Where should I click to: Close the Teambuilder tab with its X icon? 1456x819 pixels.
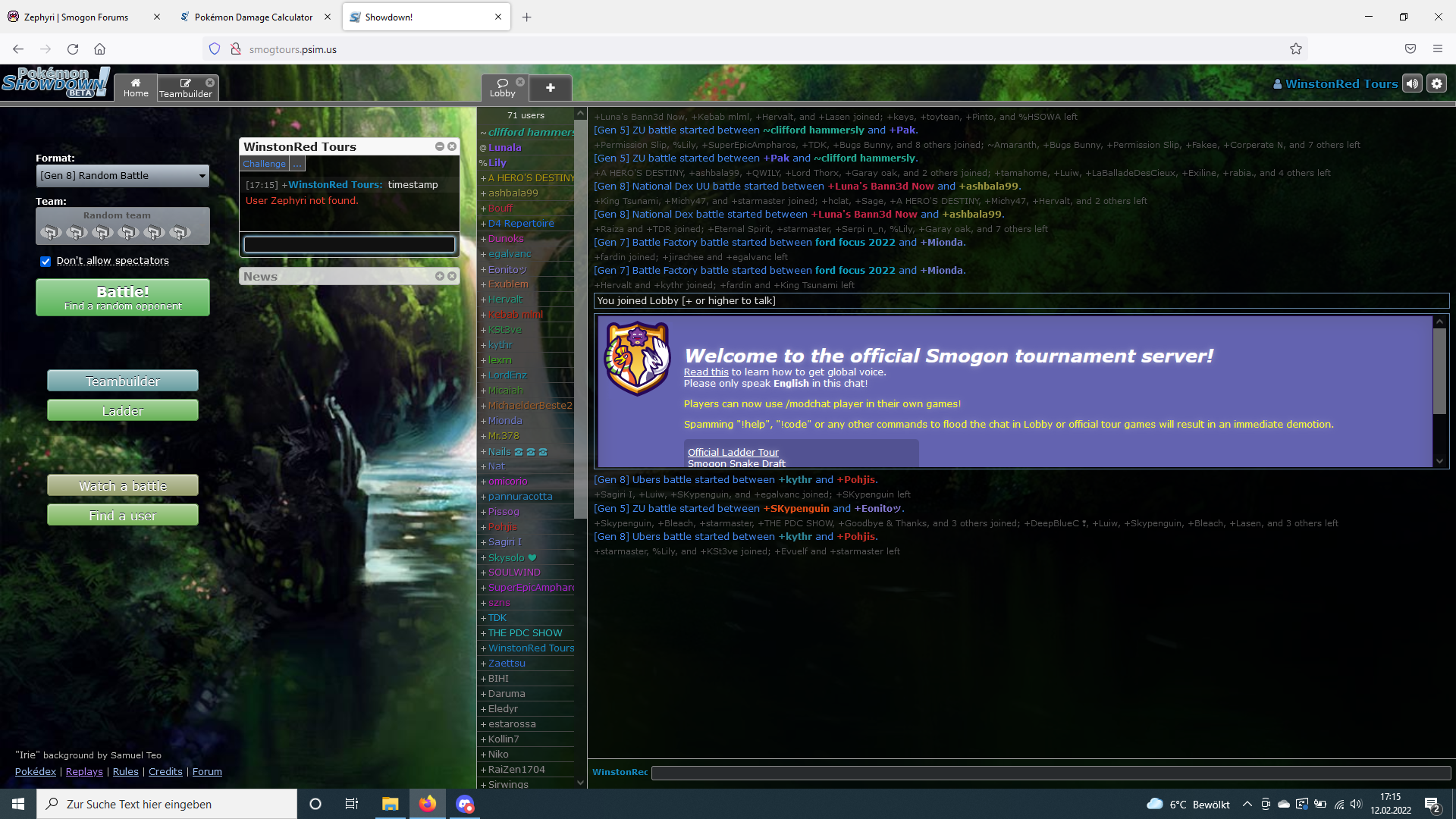210,83
